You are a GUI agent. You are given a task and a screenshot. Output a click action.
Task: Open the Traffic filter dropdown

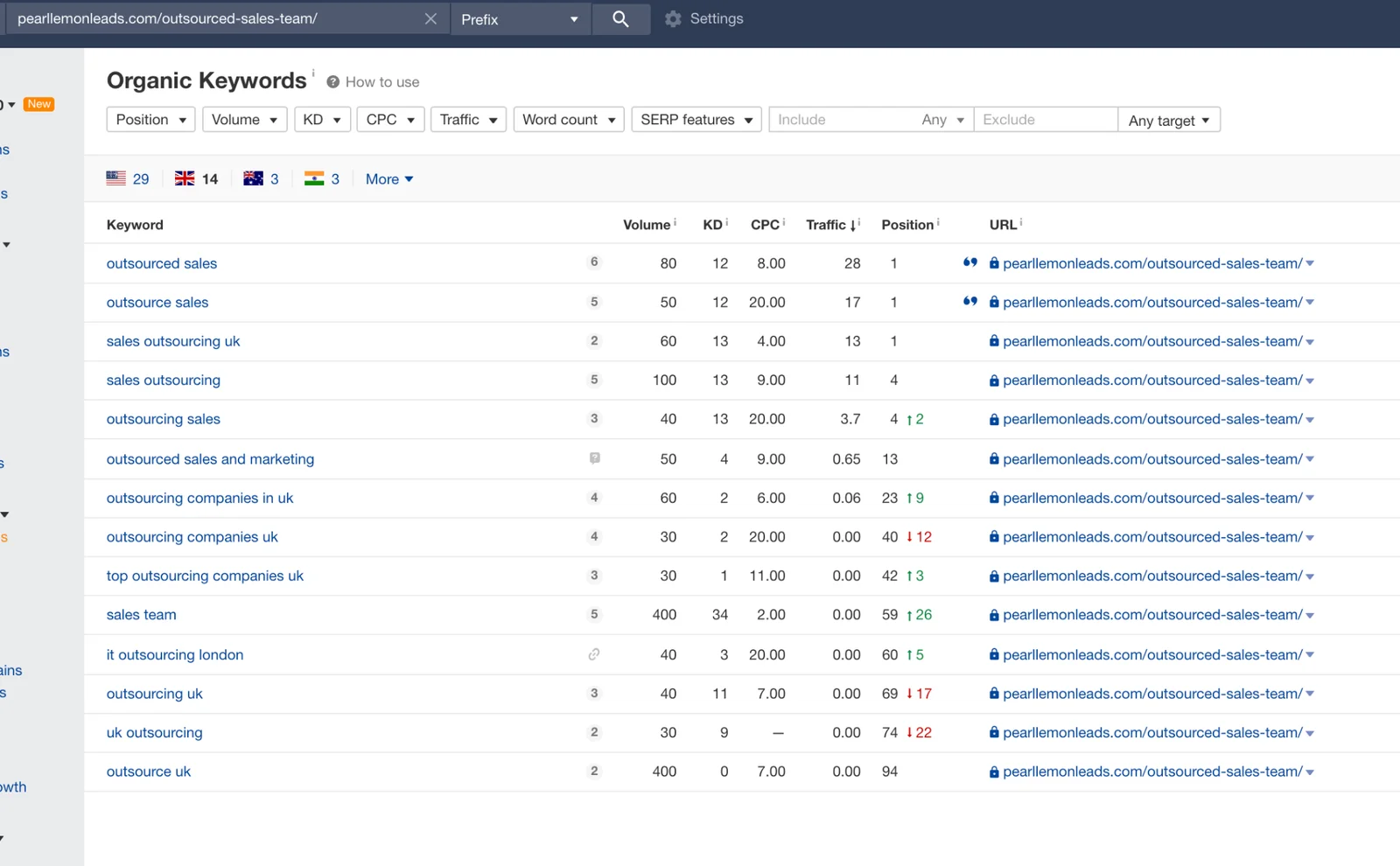pyautogui.click(x=468, y=120)
